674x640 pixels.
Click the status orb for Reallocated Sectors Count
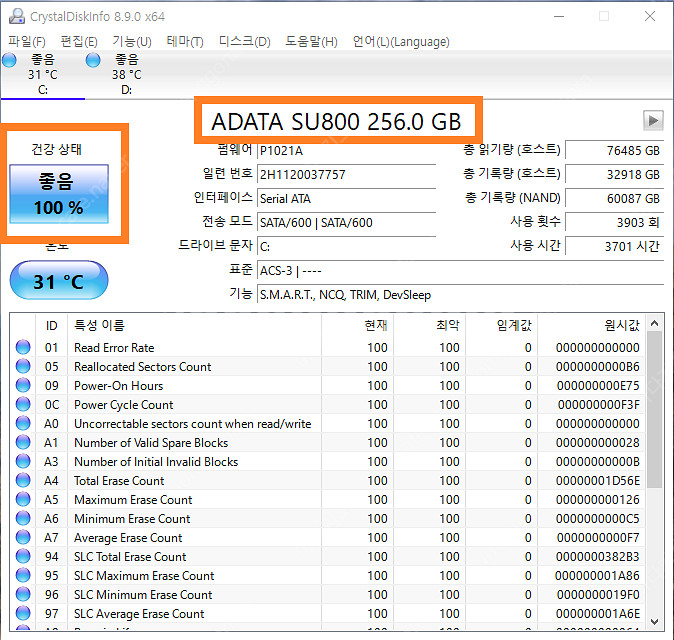click(23, 366)
